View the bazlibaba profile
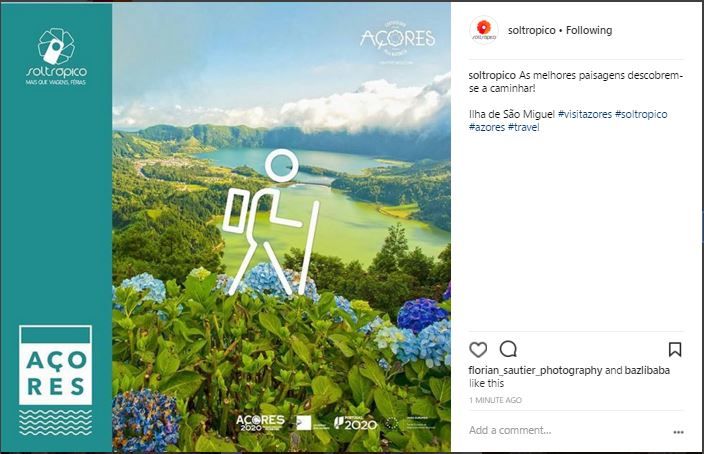The height and width of the screenshot is (454, 704). point(647,370)
